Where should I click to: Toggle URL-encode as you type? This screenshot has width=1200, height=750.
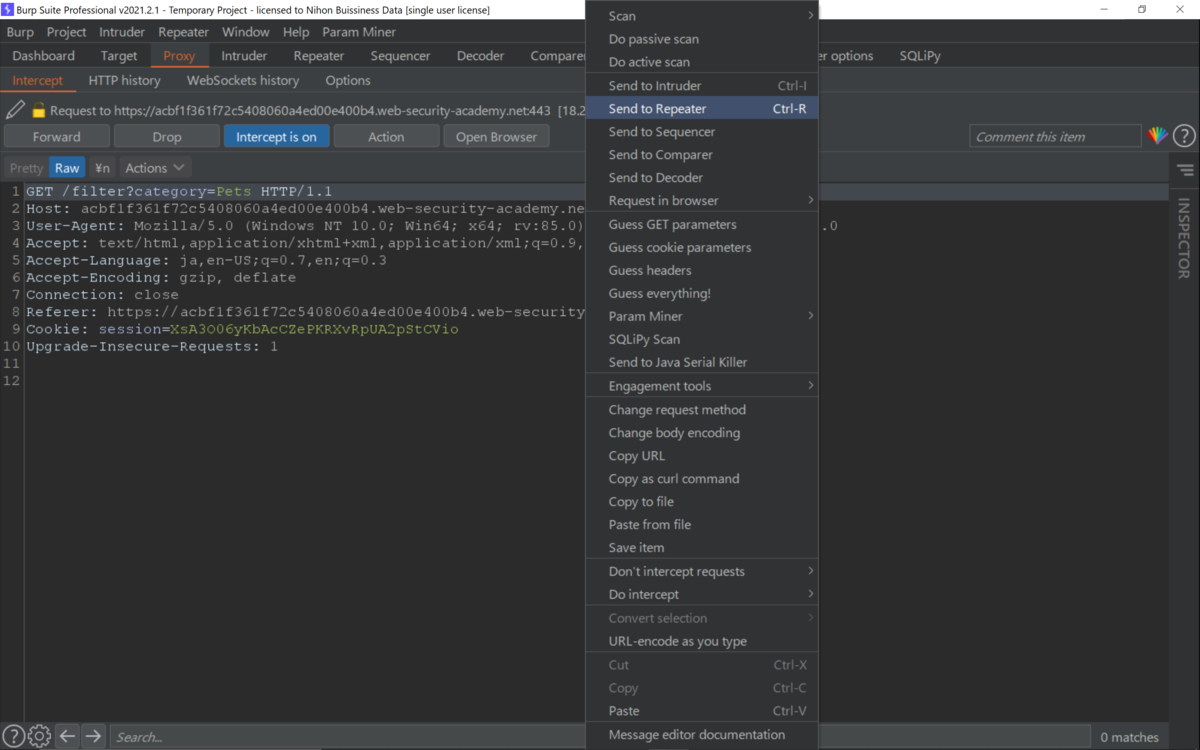(702, 641)
